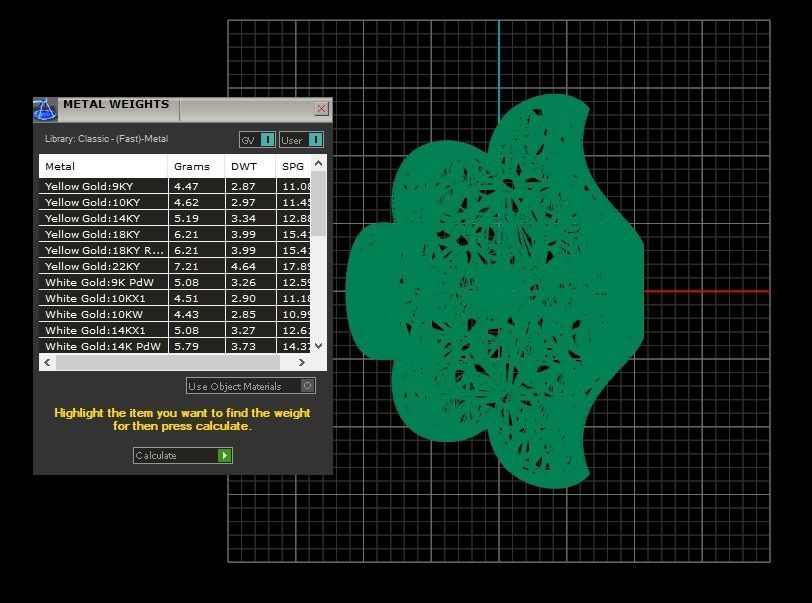
Task: Click the 3.73 DWT value
Action: tap(243, 346)
